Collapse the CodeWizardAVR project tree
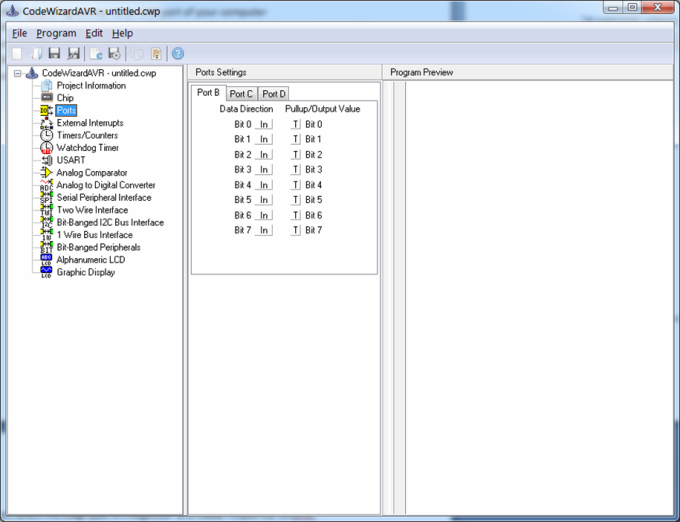The image size is (680, 522). (x=17, y=73)
